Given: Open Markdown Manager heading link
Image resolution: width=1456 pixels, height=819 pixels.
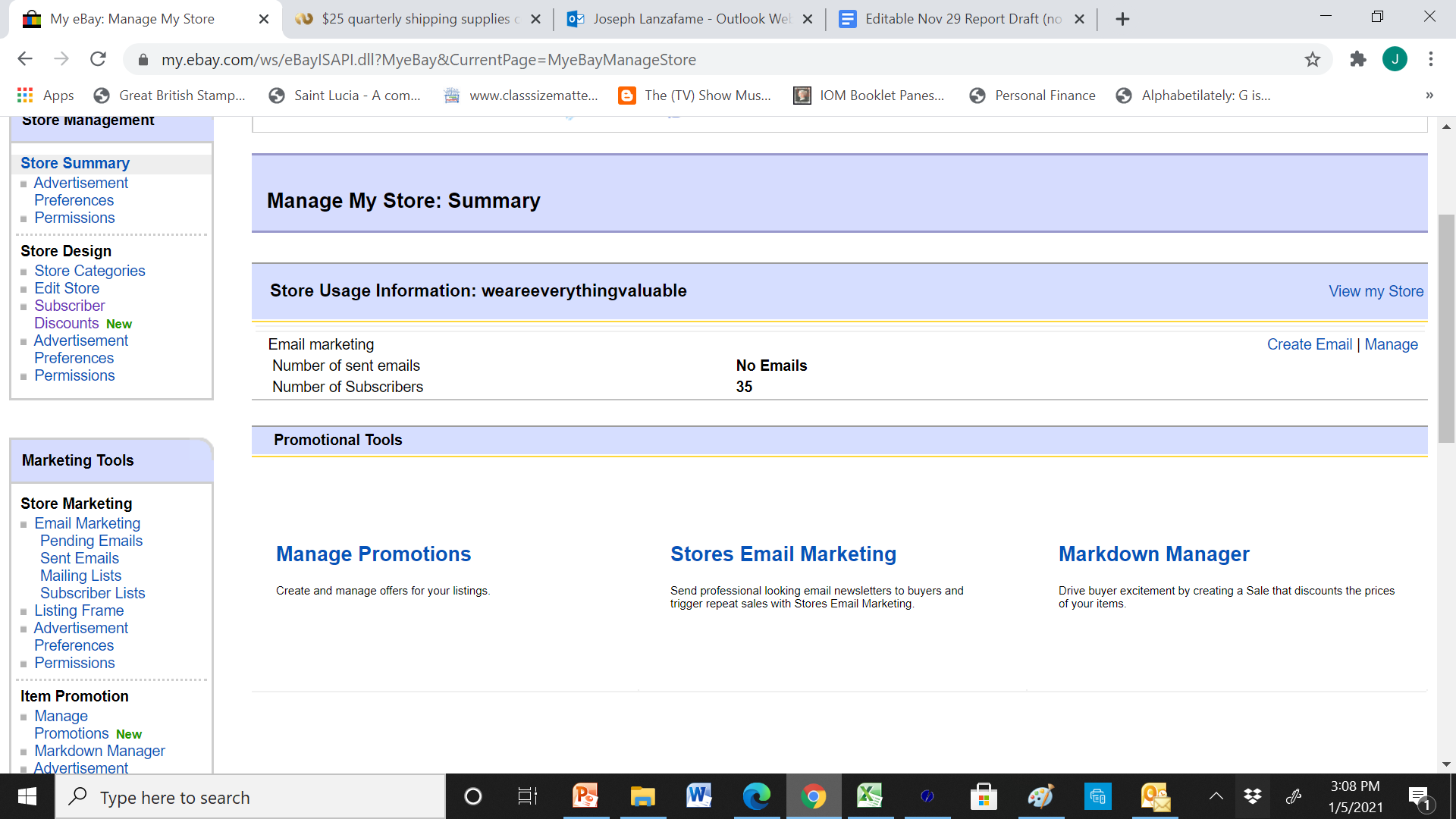Looking at the screenshot, I should tap(1153, 554).
